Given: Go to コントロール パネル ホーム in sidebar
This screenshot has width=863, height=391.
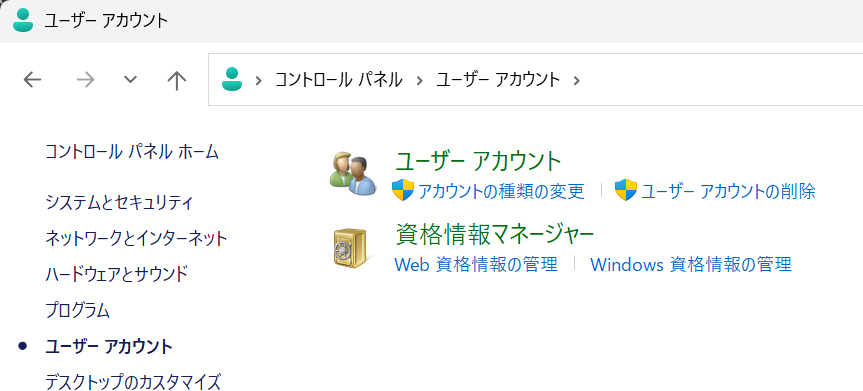Looking at the screenshot, I should (x=132, y=151).
